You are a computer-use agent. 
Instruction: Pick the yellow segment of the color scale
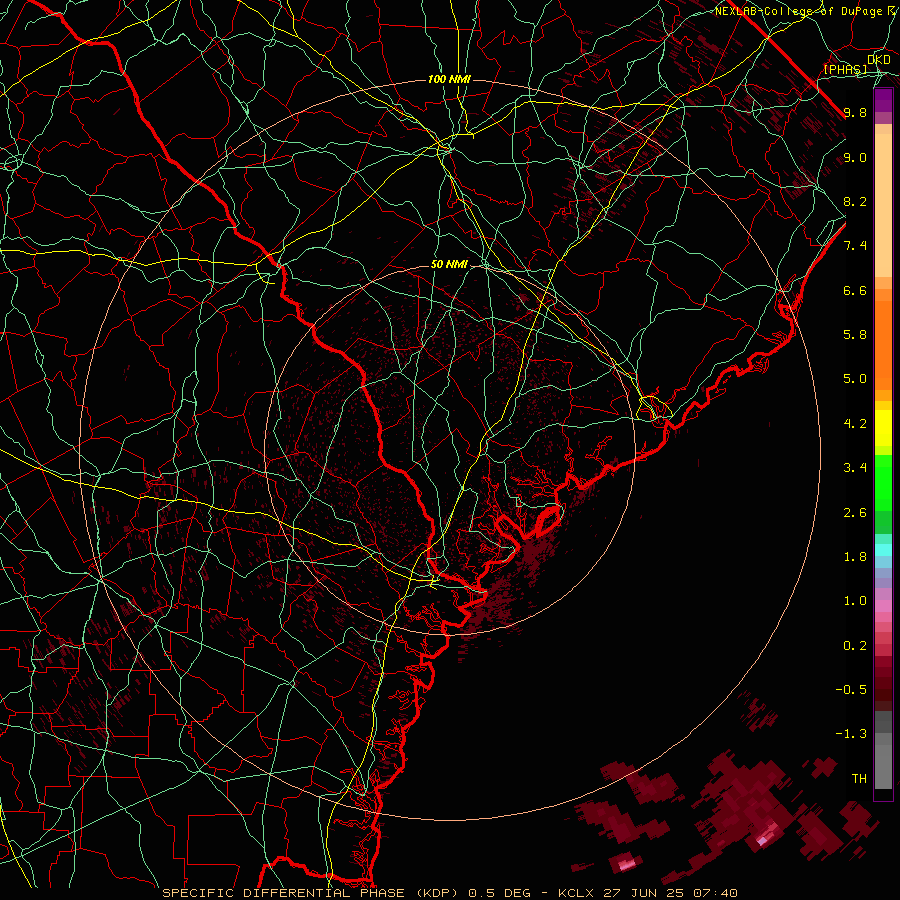coord(883,428)
